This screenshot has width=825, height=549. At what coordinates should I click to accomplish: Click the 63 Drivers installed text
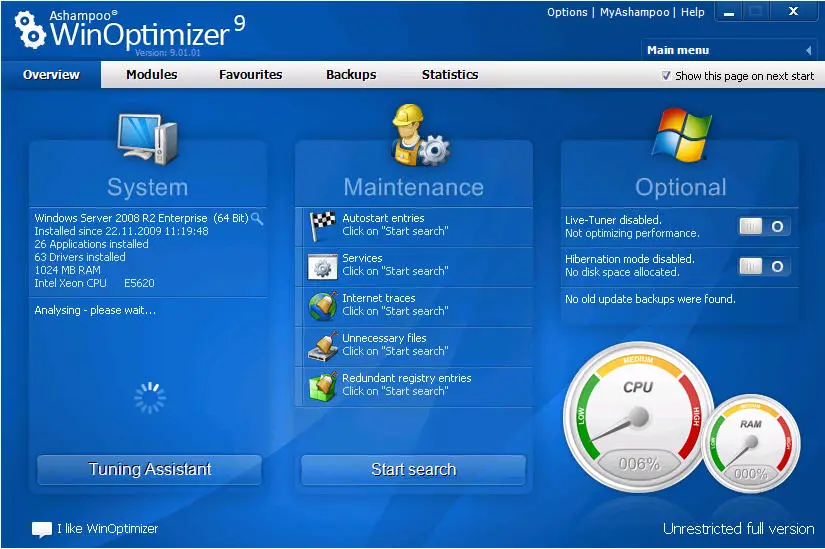pyautogui.click(x=80, y=257)
